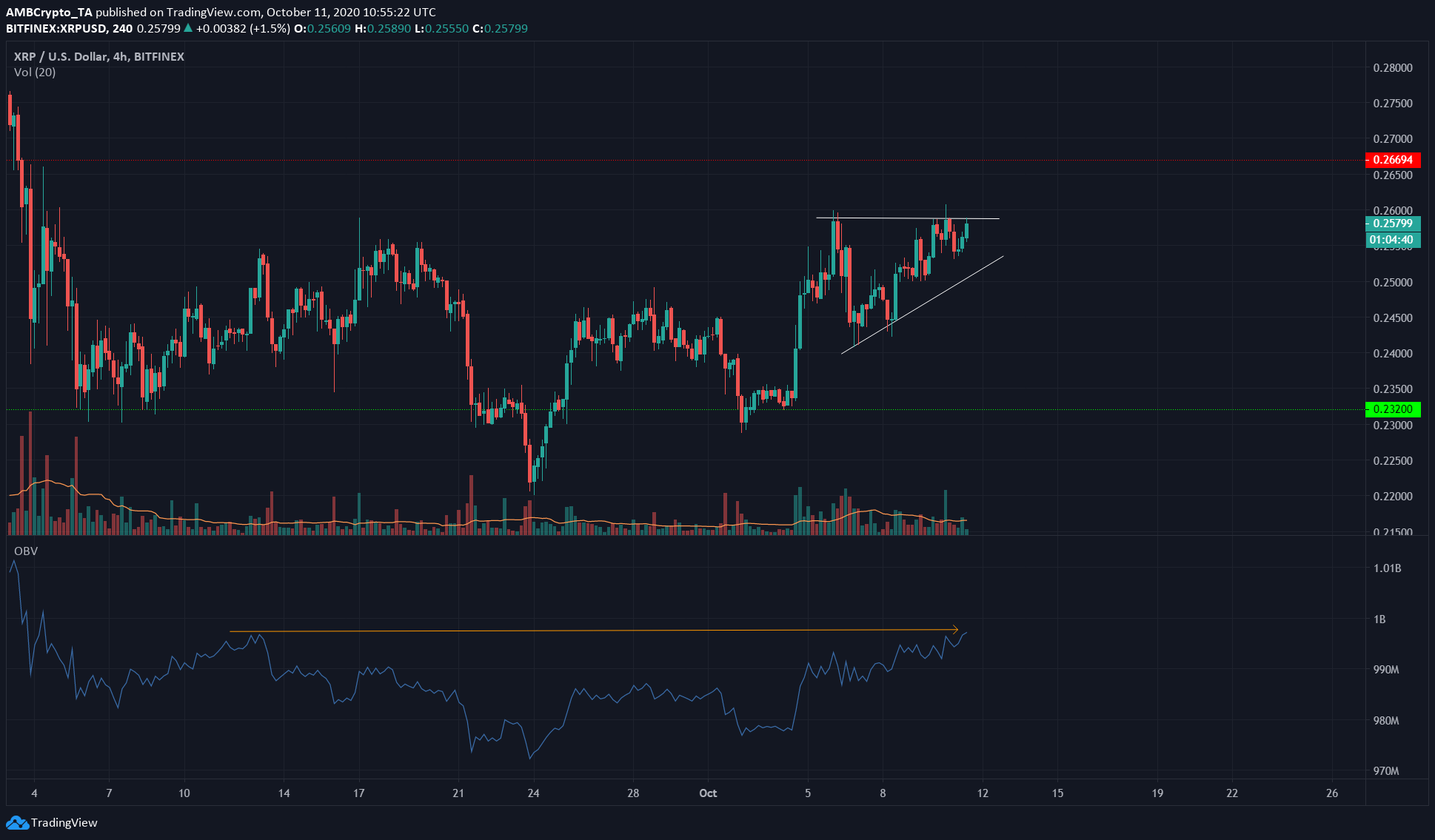Click the 0.22500 price axis value

click(x=1393, y=460)
